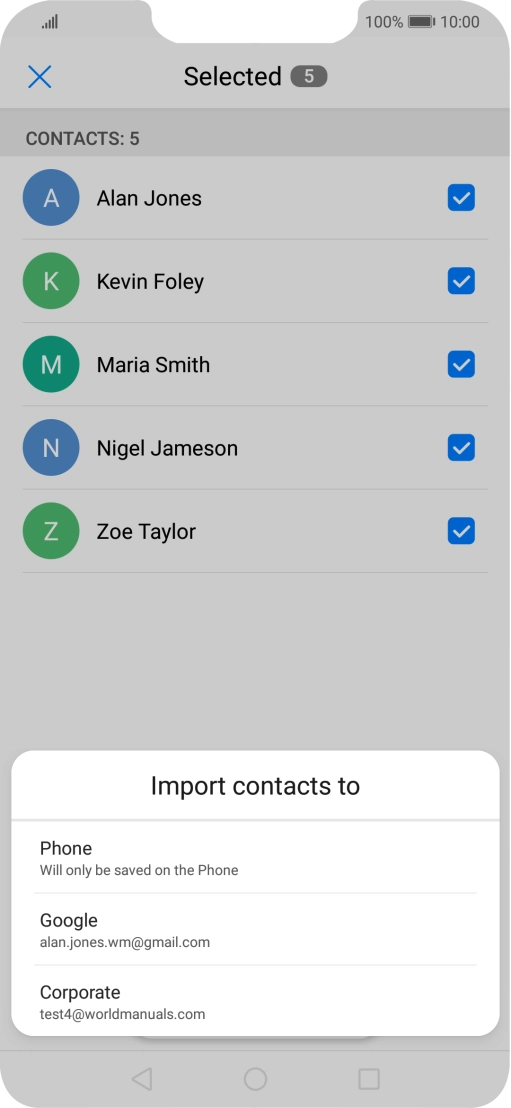The image size is (511, 1108).
Task: Tap Kevin Foley avatar circle
Action: pos(51,281)
